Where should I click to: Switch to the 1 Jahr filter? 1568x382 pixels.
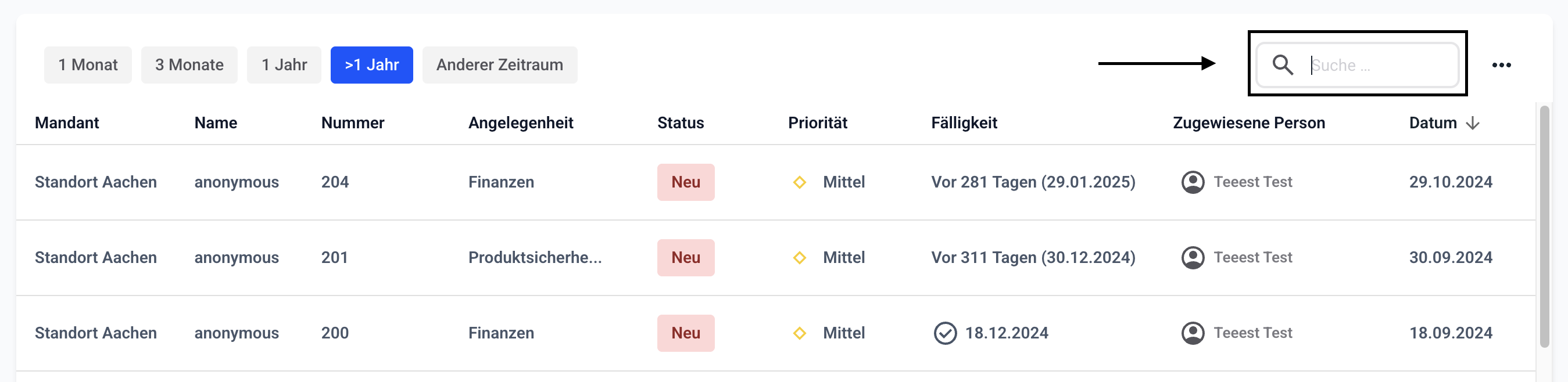pos(284,64)
